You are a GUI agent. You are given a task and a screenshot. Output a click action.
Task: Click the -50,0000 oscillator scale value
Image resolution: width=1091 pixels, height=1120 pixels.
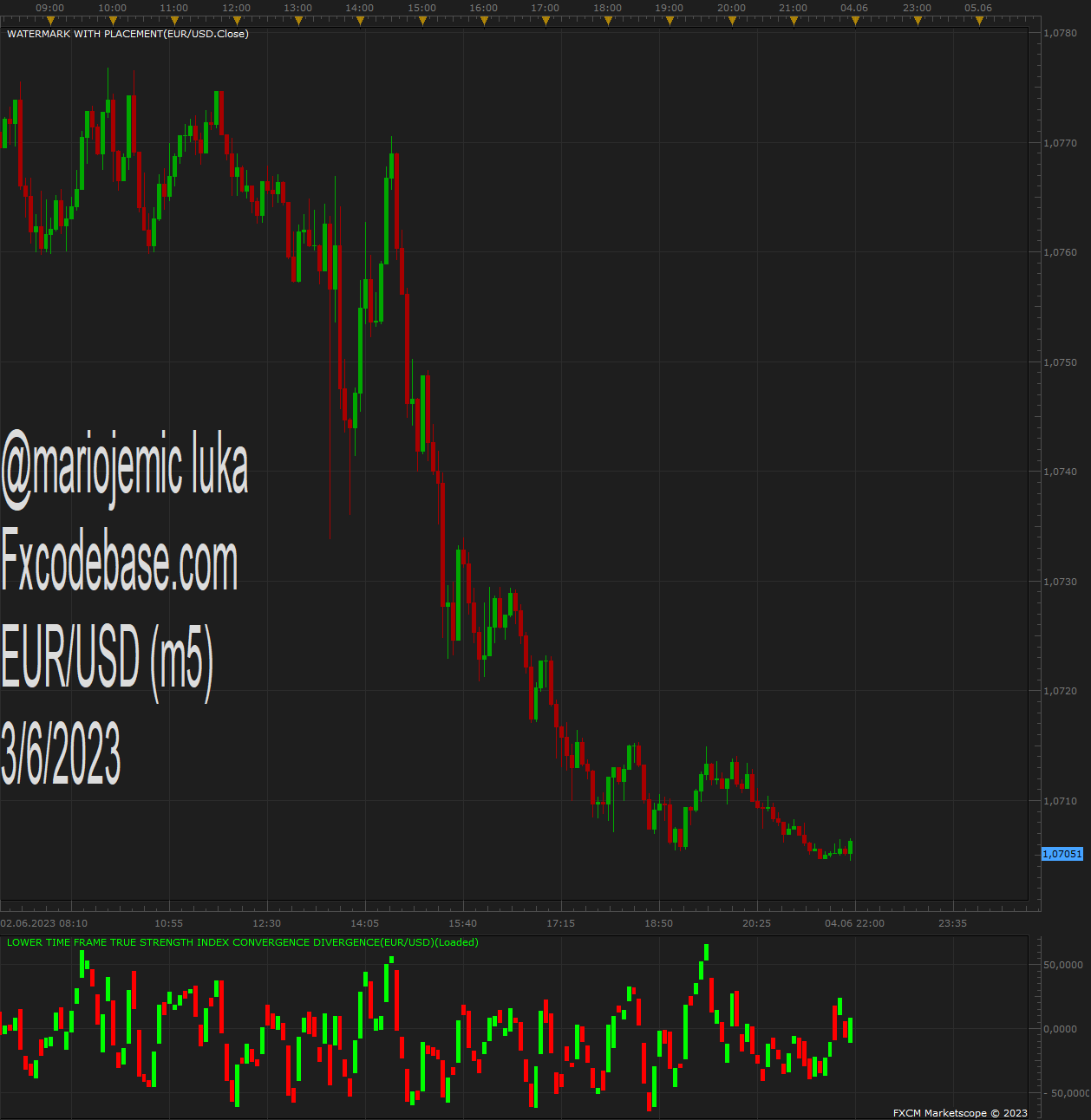pos(1065,1093)
